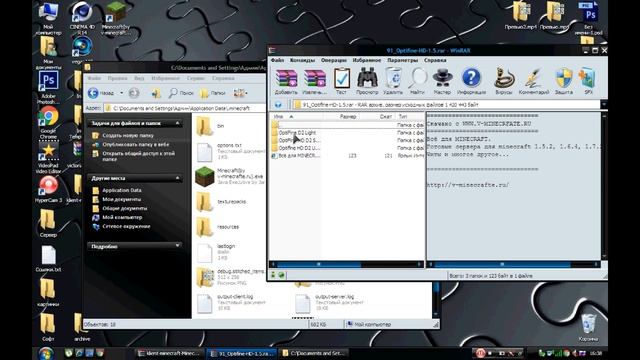The width and height of the screenshot is (640, 360).
Task: Switch to 91_Optifine-HD taskbar button
Action: point(242,353)
